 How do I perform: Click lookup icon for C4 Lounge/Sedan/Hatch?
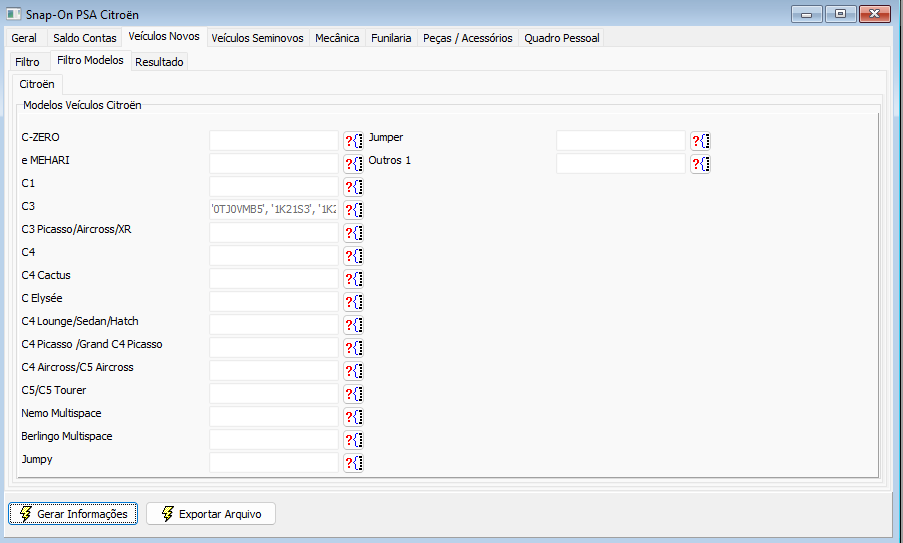(354, 325)
